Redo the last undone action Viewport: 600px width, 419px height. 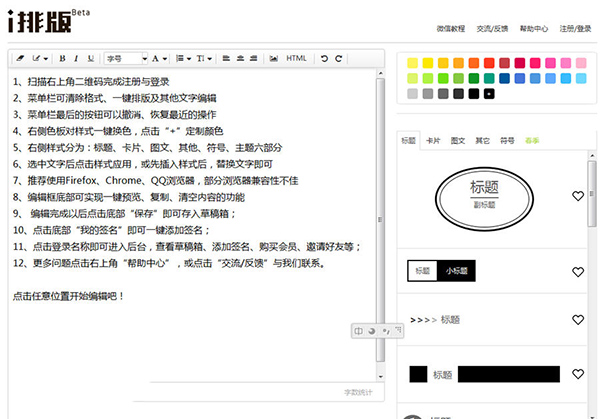point(339,59)
